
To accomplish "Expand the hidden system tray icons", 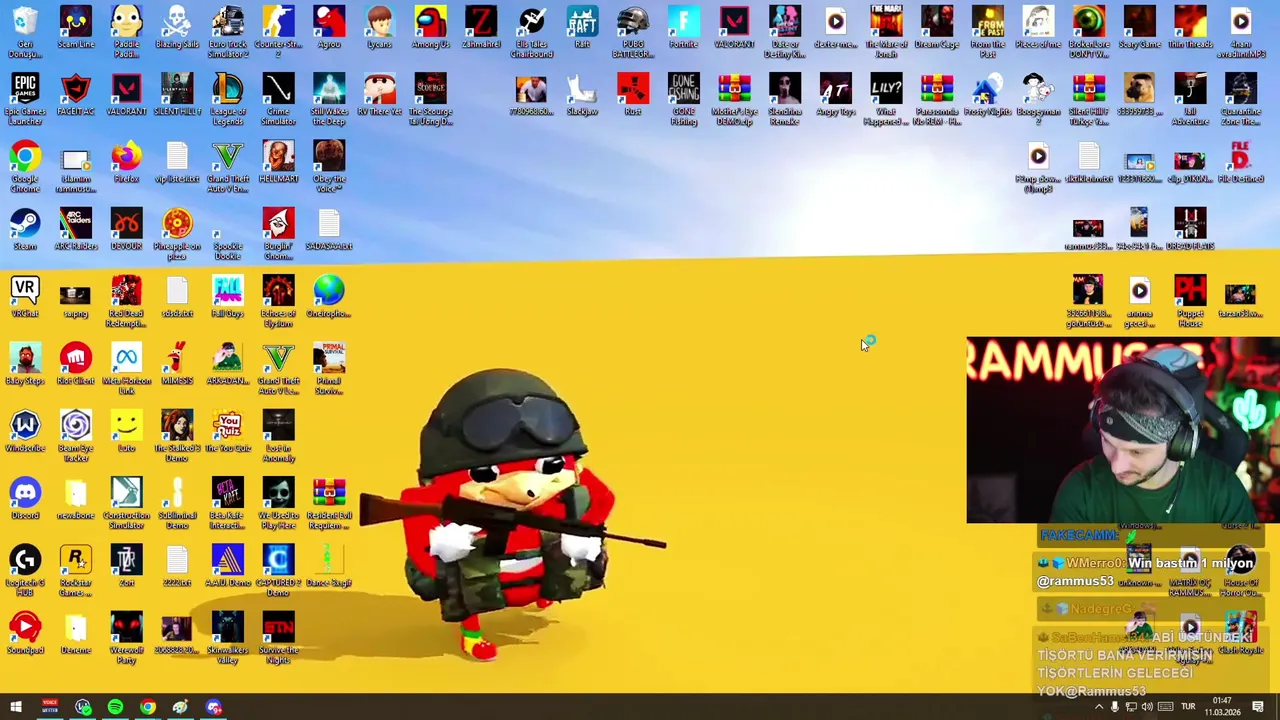I will 1099,708.
